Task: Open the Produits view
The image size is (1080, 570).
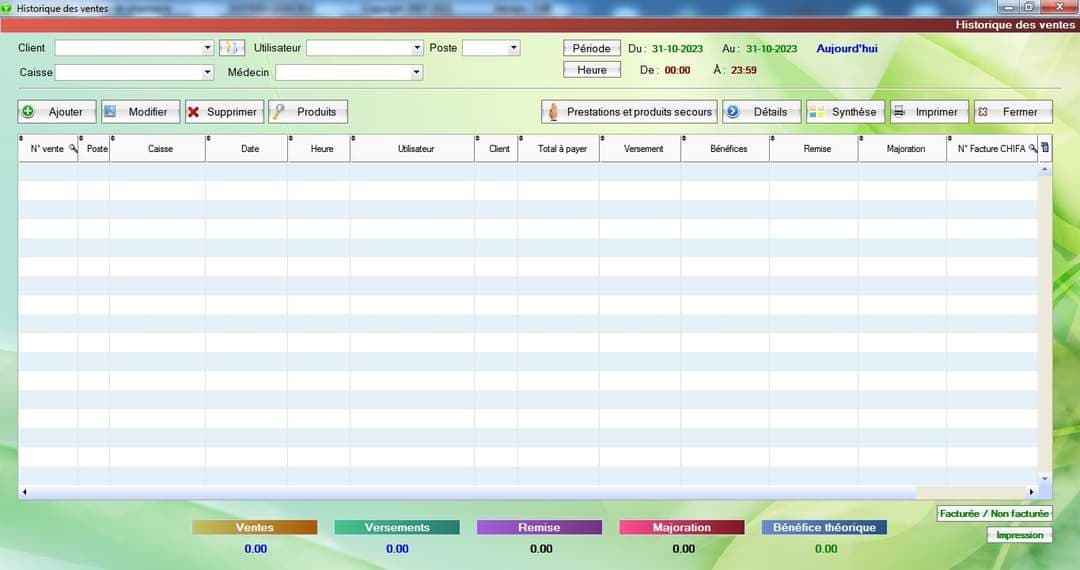Action: click(308, 112)
